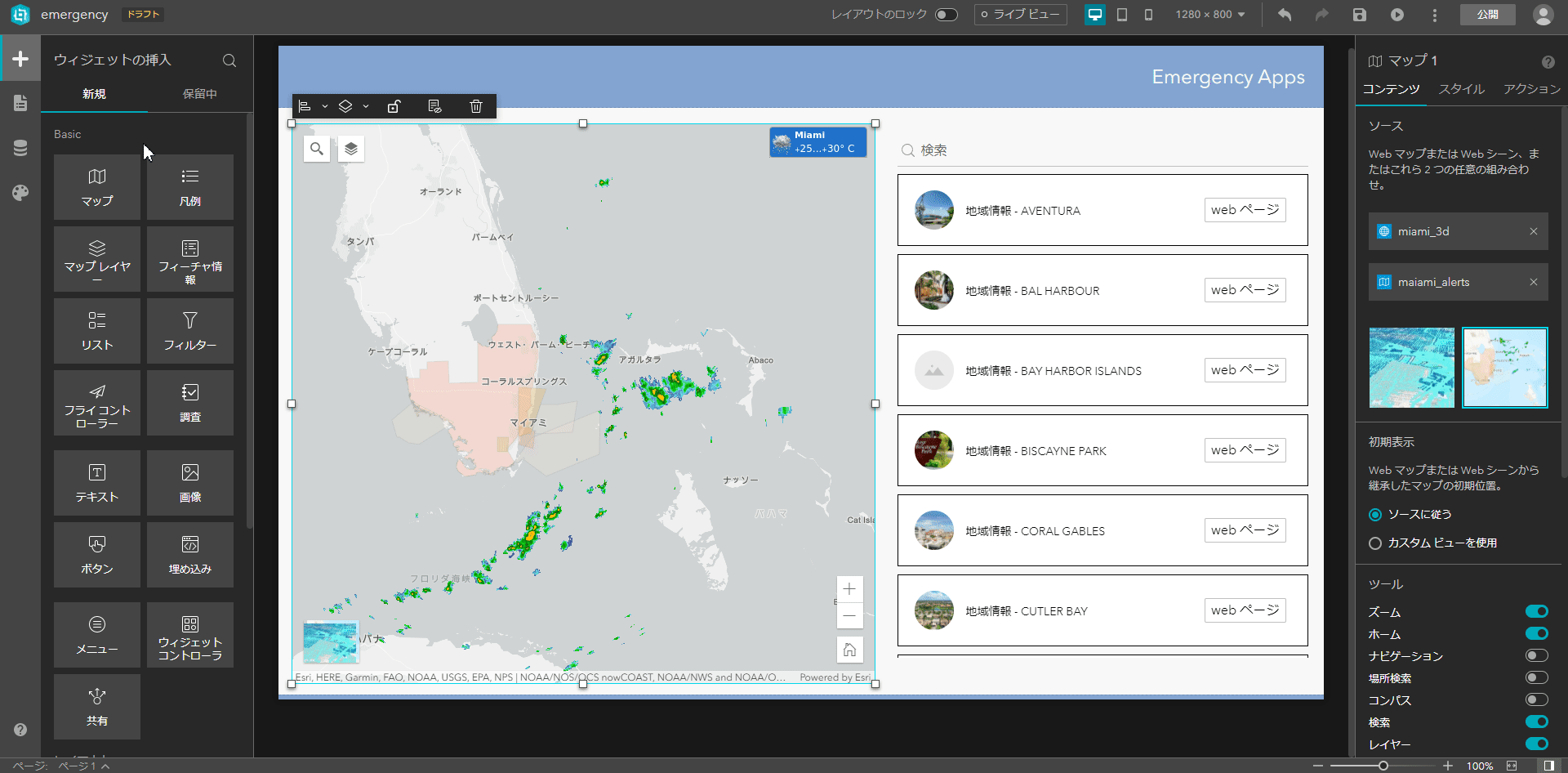Select the メニュー widget
Screen dimensions: 1568x773
tap(97, 635)
